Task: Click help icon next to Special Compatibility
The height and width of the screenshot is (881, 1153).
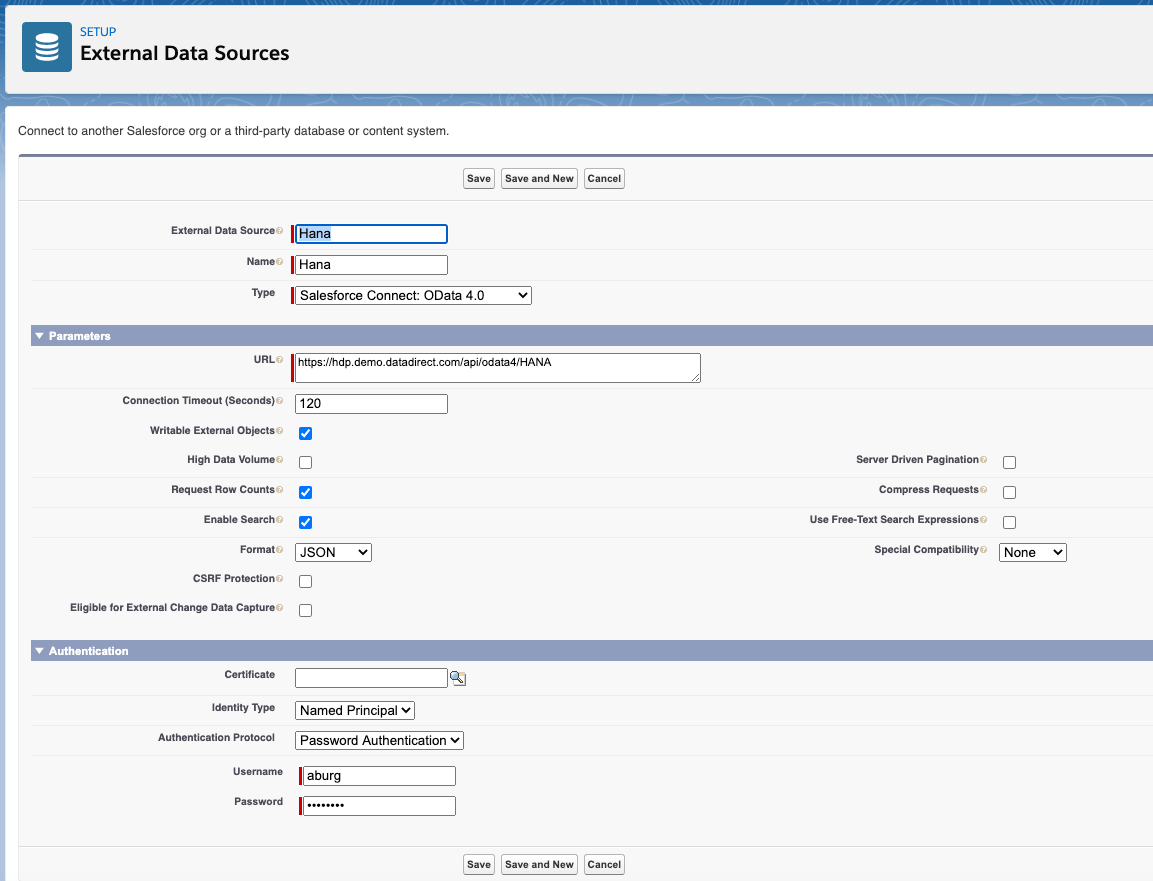Action: tap(984, 550)
